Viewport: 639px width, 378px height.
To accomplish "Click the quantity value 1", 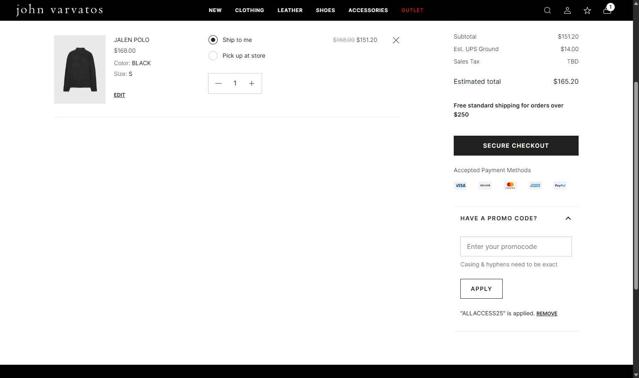I will coord(235,83).
